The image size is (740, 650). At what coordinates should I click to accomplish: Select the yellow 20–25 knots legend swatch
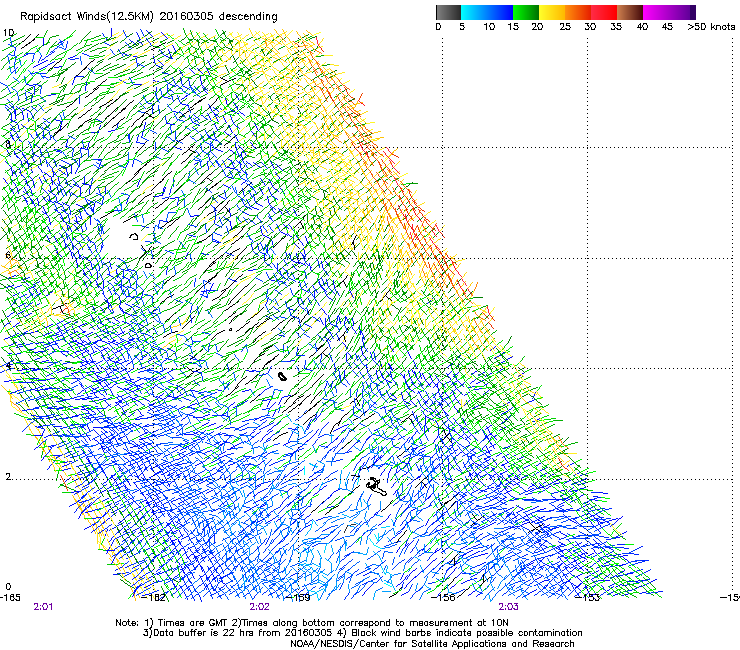pos(552,12)
